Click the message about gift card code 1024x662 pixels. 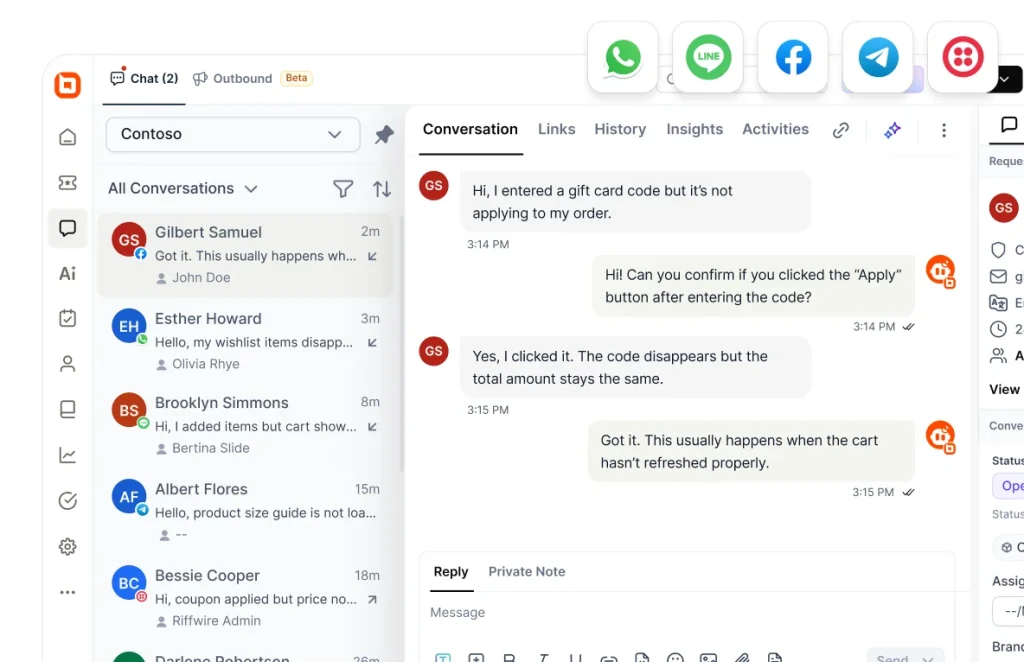pos(635,202)
